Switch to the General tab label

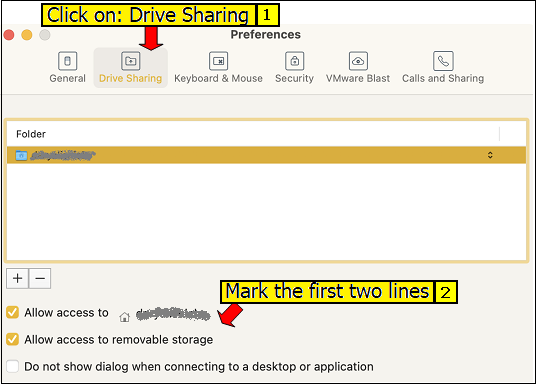(67, 78)
